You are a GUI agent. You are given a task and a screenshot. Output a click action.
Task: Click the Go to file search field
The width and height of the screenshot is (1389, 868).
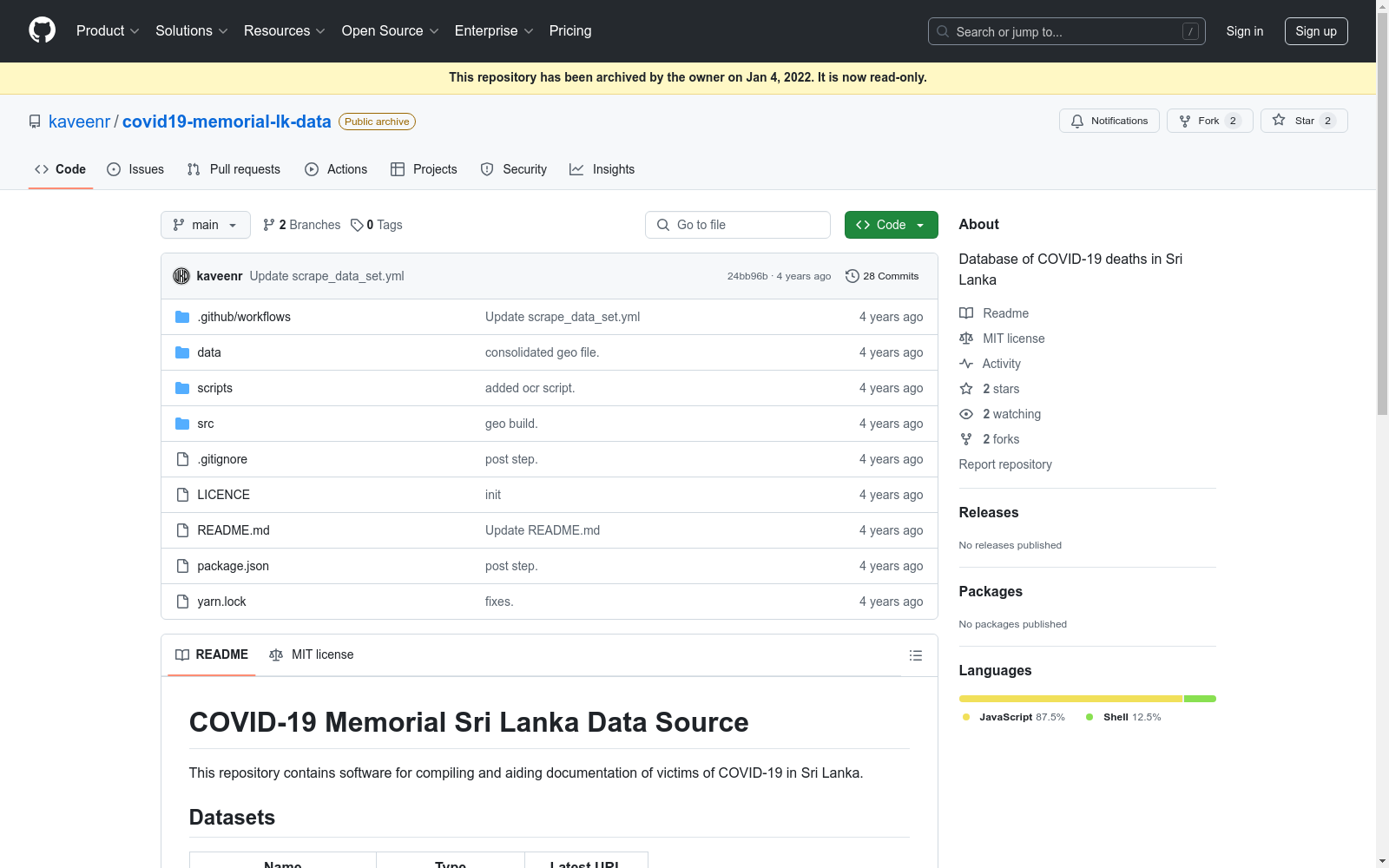[x=738, y=225]
